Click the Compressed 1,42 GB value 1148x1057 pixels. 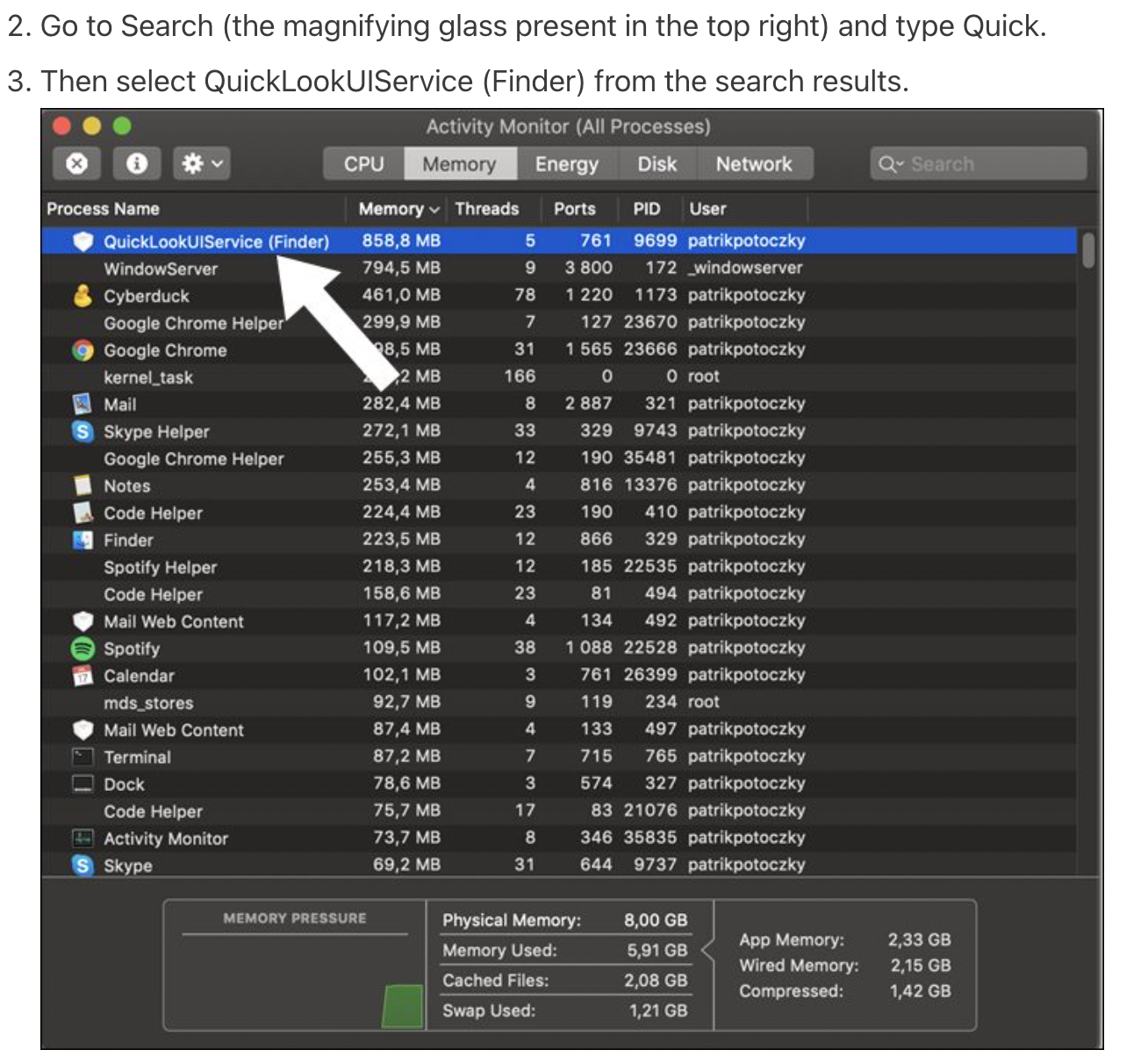pyautogui.click(x=921, y=990)
